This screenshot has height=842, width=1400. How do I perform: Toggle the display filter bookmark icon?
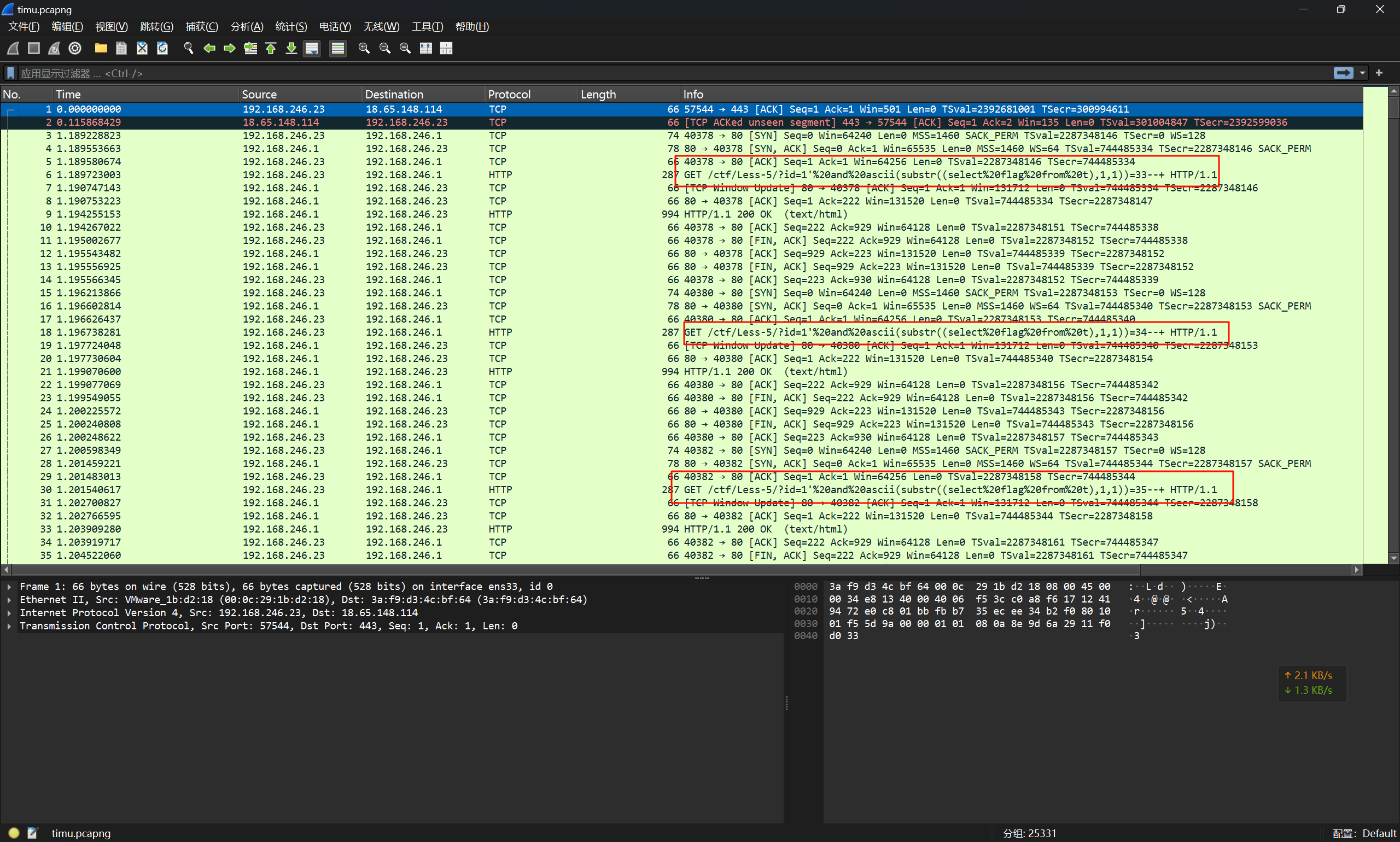[x=10, y=73]
